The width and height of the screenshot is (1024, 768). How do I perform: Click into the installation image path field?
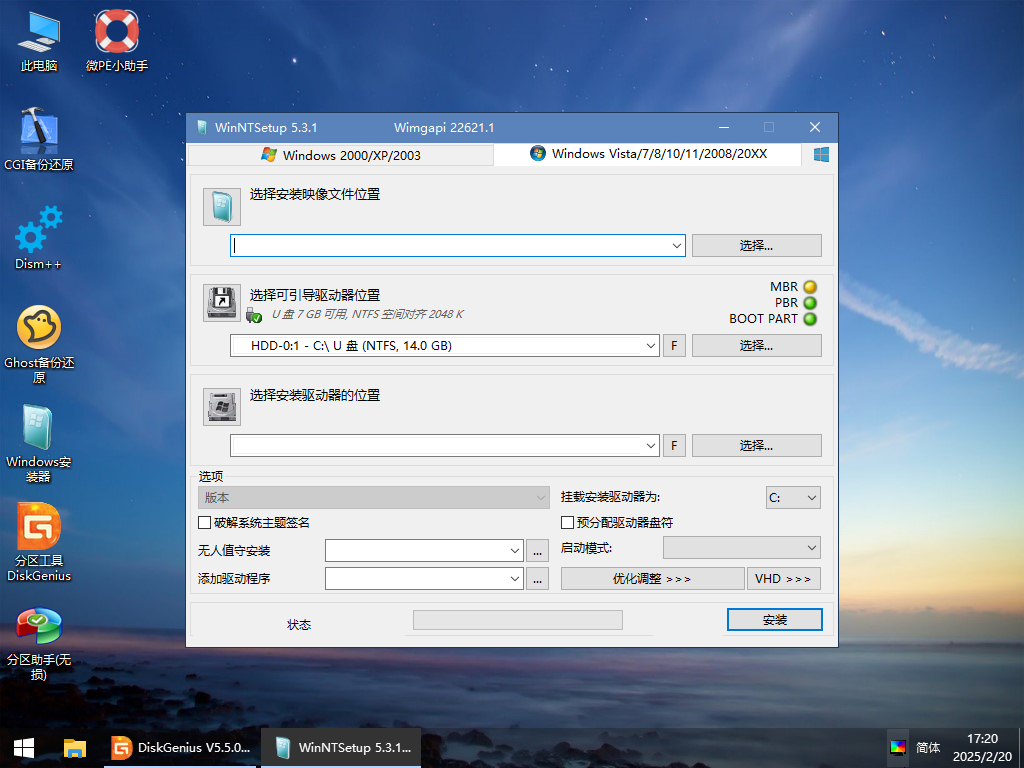[450, 246]
